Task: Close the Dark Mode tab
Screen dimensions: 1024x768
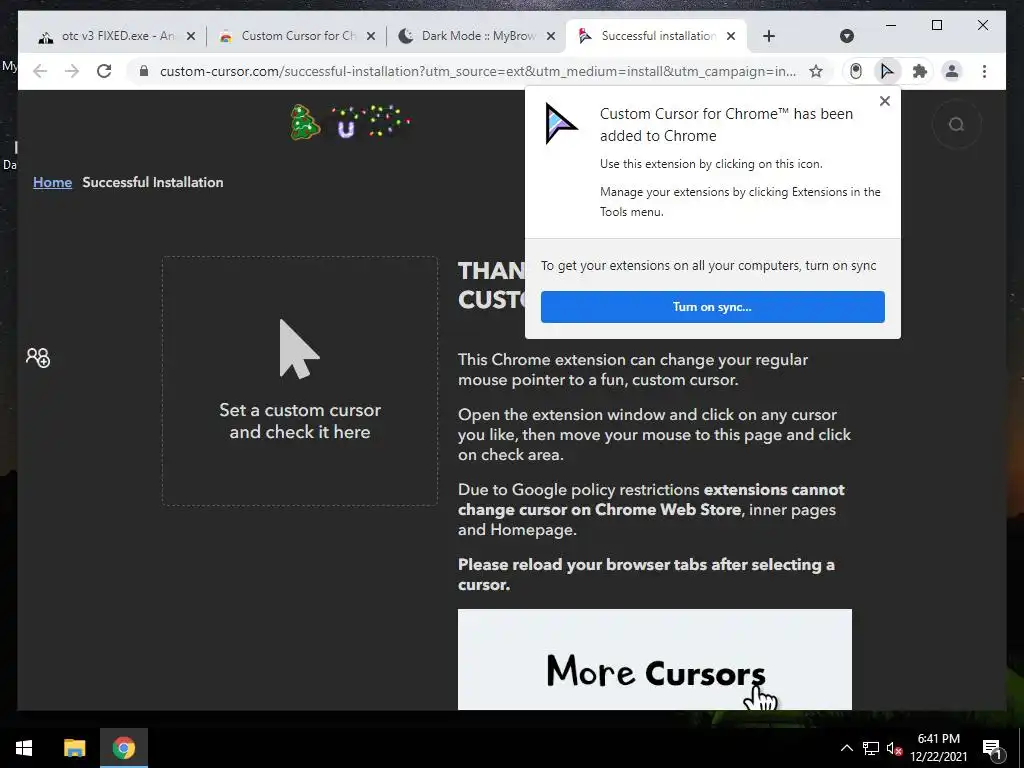Action: 551,36
